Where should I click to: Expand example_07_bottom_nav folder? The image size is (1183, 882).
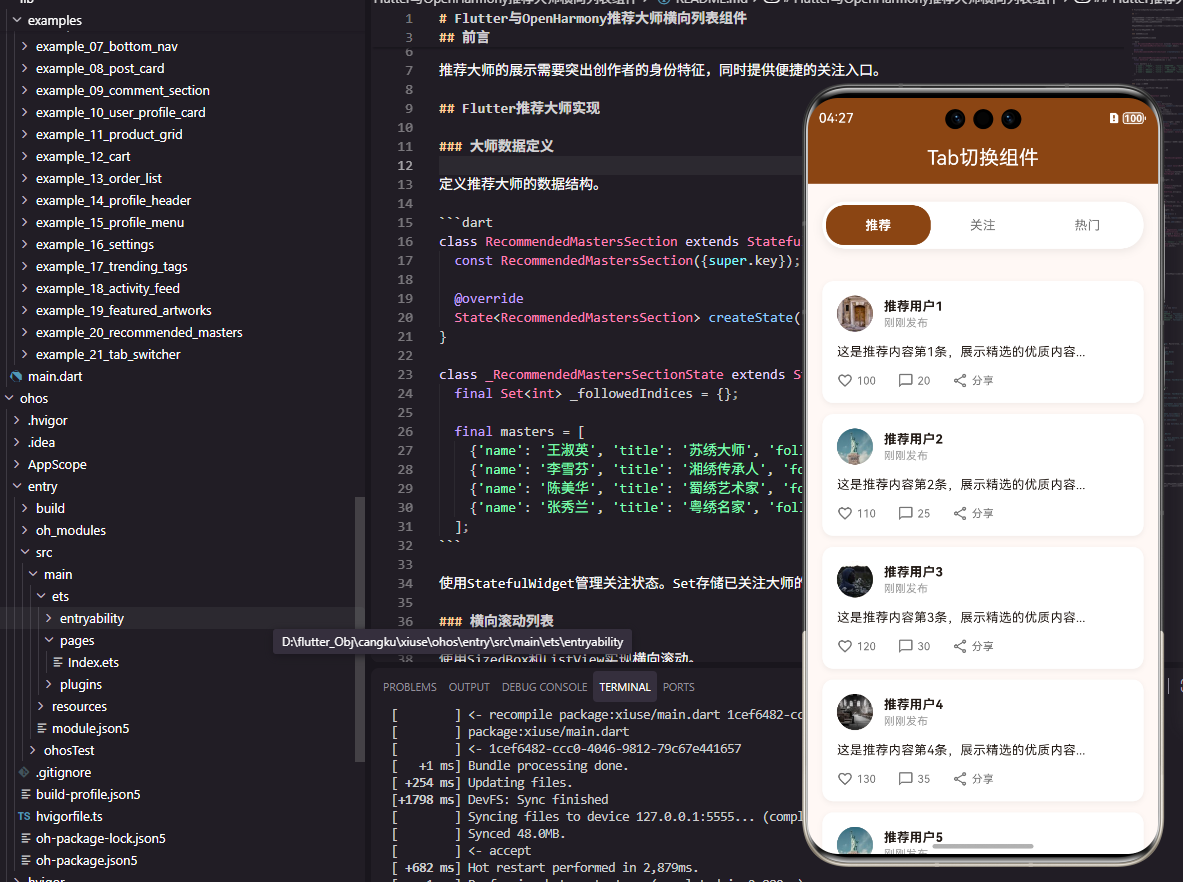tap(25, 47)
